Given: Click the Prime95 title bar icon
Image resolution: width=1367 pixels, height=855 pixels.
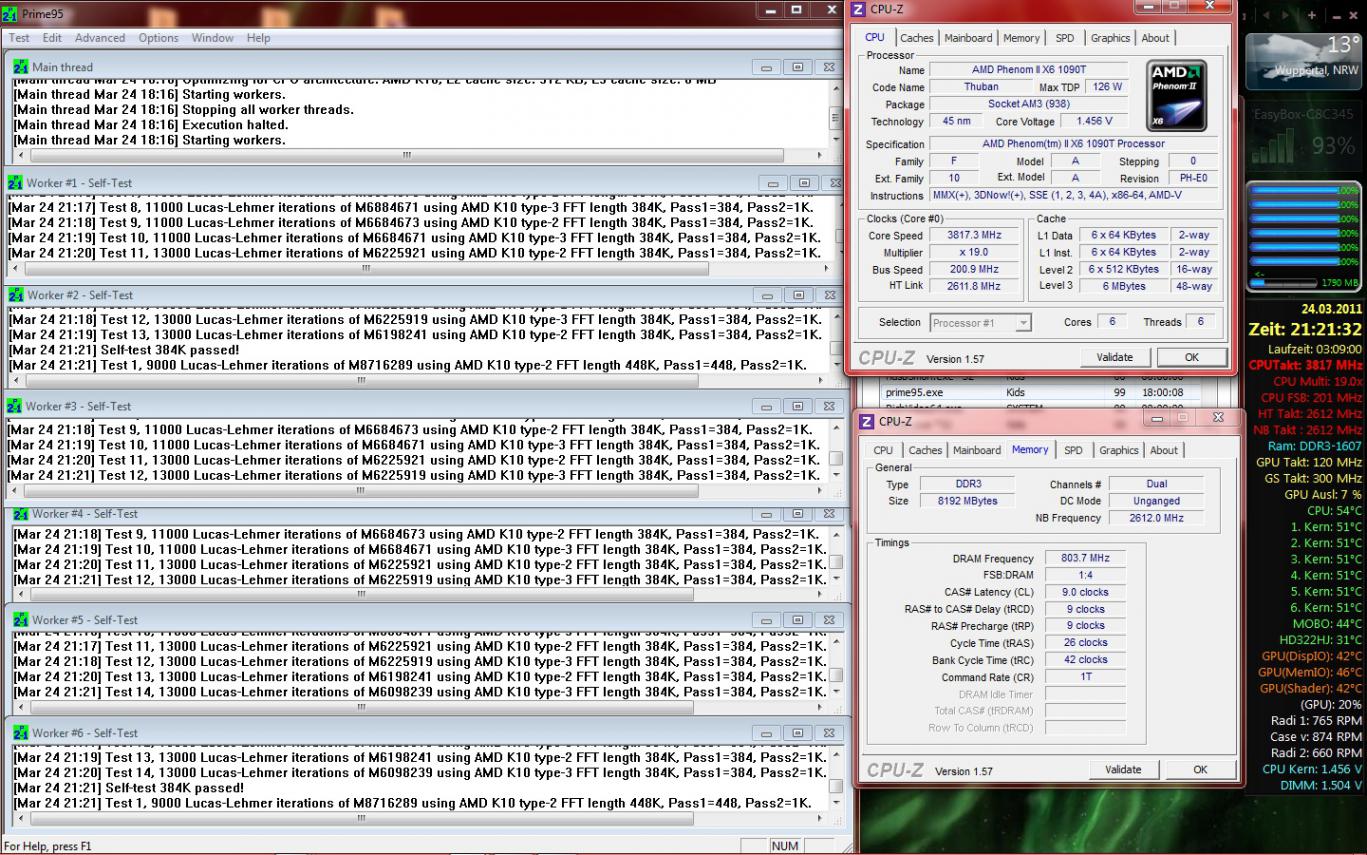Looking at the screenshot, I should coord(11,14).
